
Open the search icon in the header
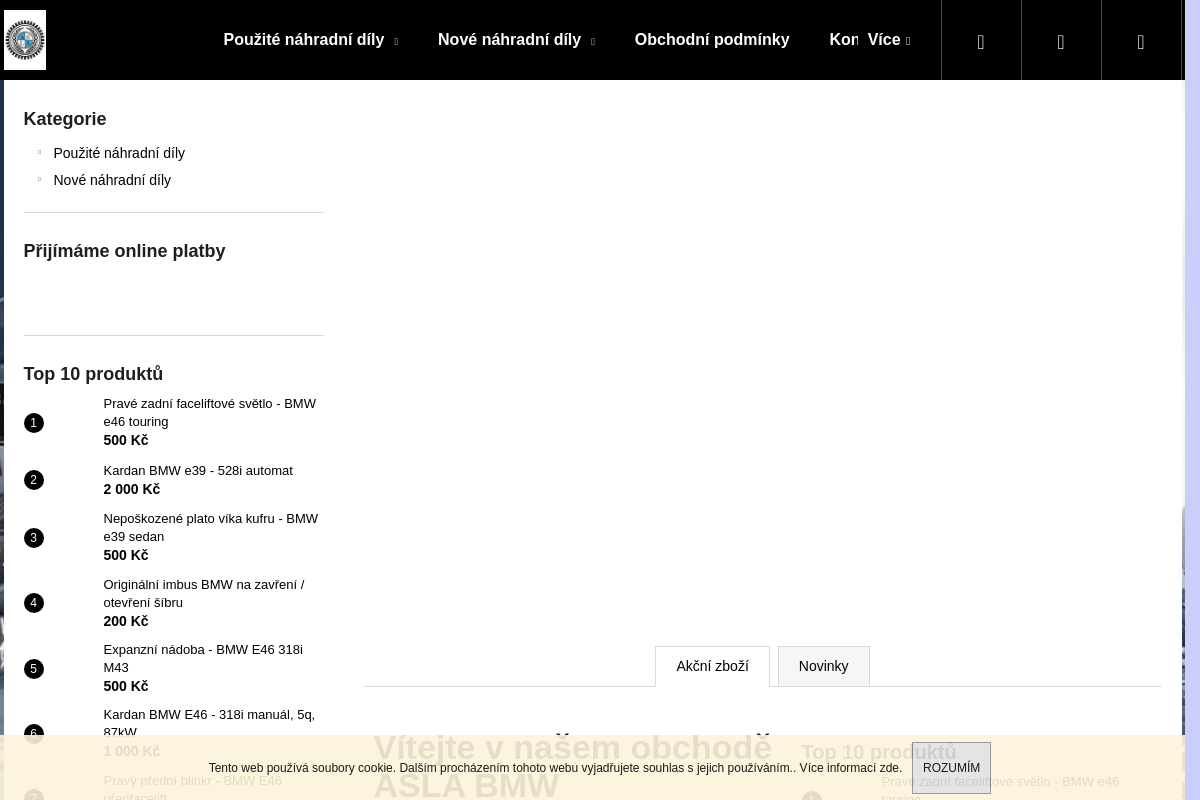tap(981, 41)
